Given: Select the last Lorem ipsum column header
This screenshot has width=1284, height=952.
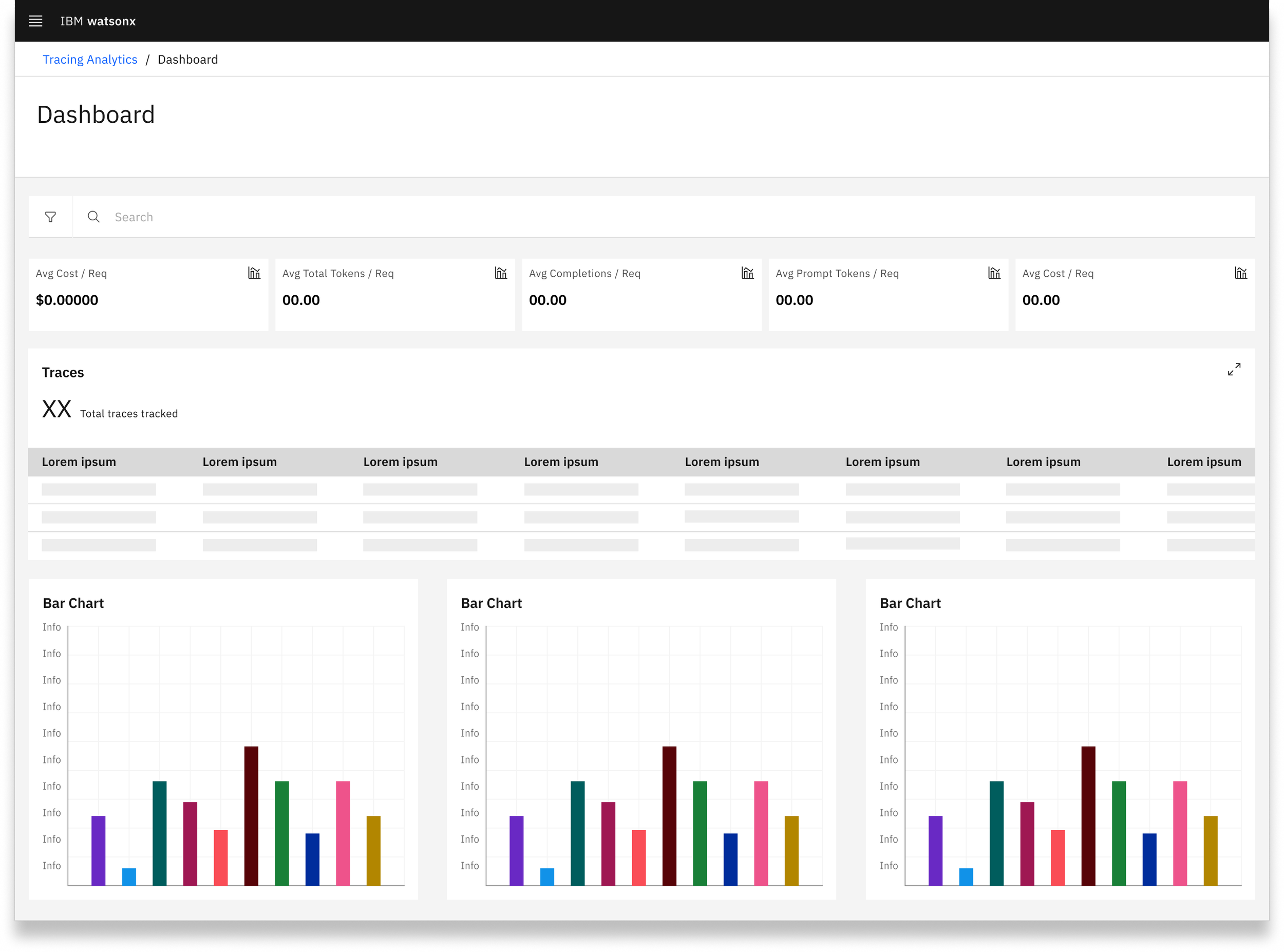Looking at the screenshot, I should point(1204,462).
